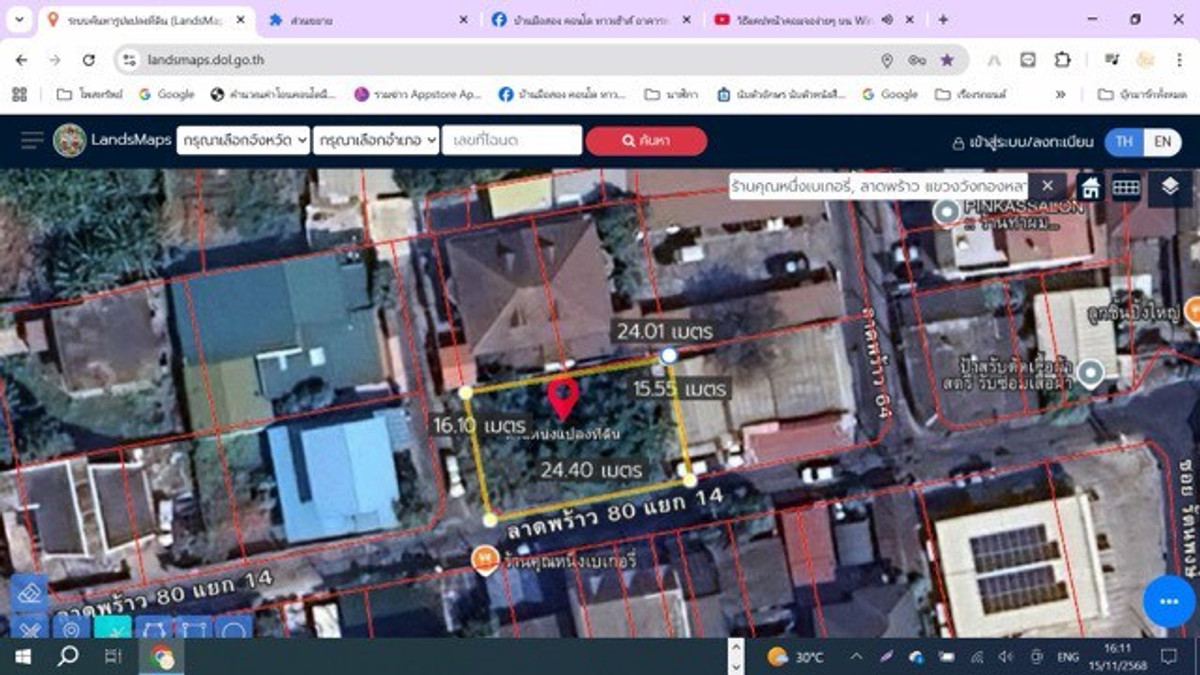
Task: Open the LandsMaps hamburger menu
Action: tap(32, 141)
